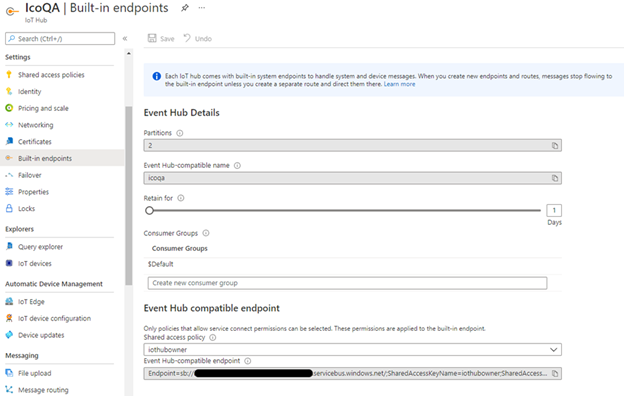Go to Pricing and scale
624x396 pixels.
click(43, 108)
